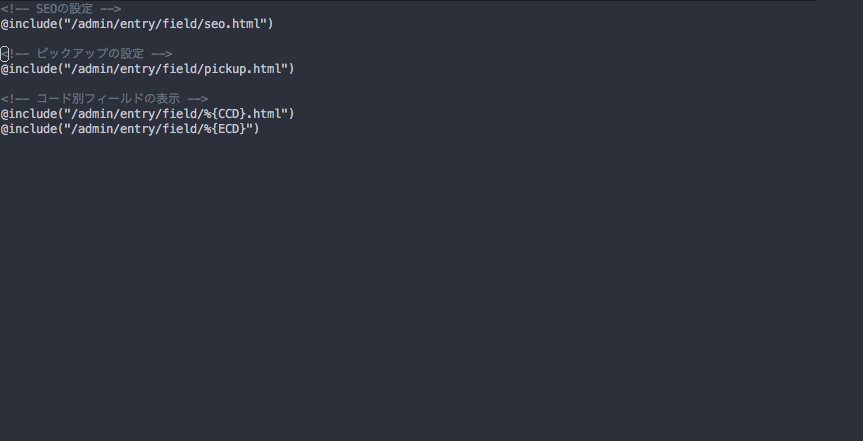Click the %{ECD} variable placeholder
This screenshot has width=863, height=441.
pos(224,128)
